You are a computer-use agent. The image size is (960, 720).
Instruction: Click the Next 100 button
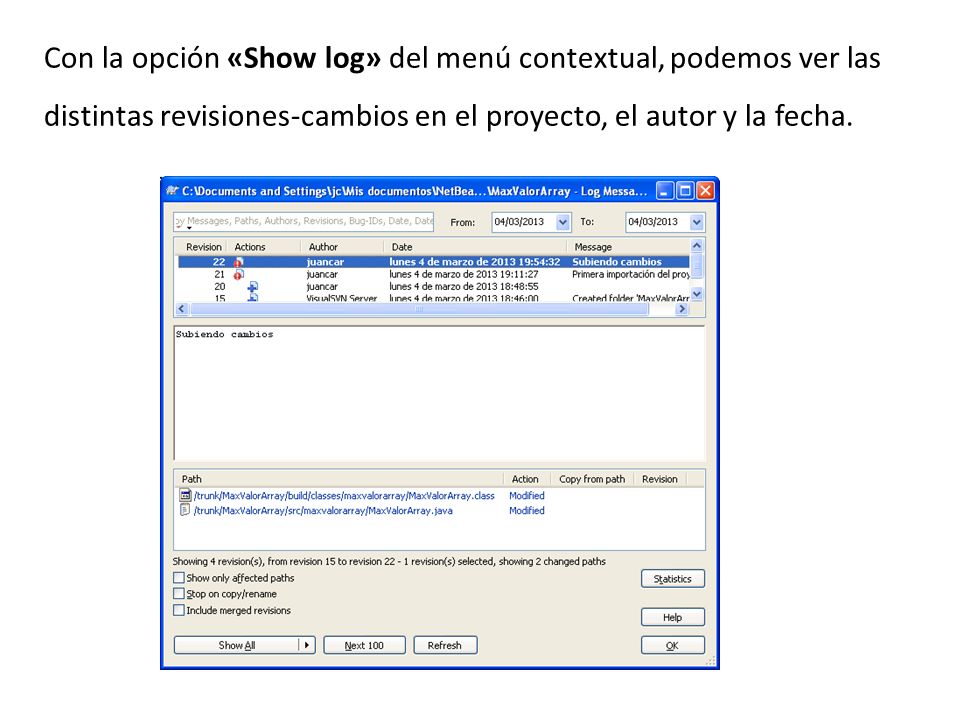364,645
